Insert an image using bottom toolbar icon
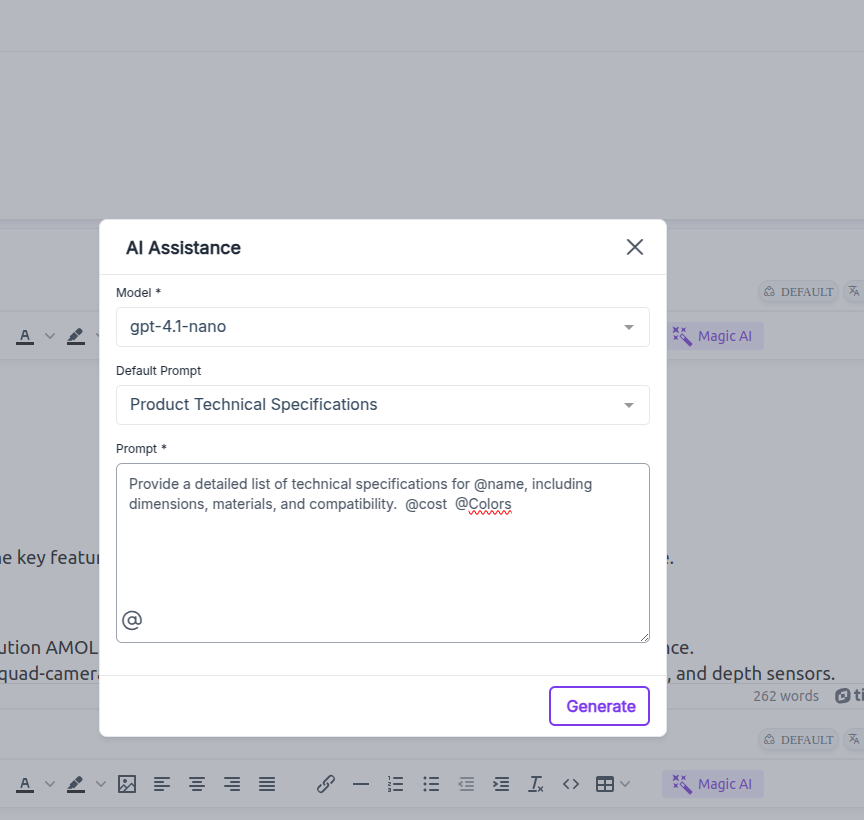864x820 pixels. pos(127,784)
